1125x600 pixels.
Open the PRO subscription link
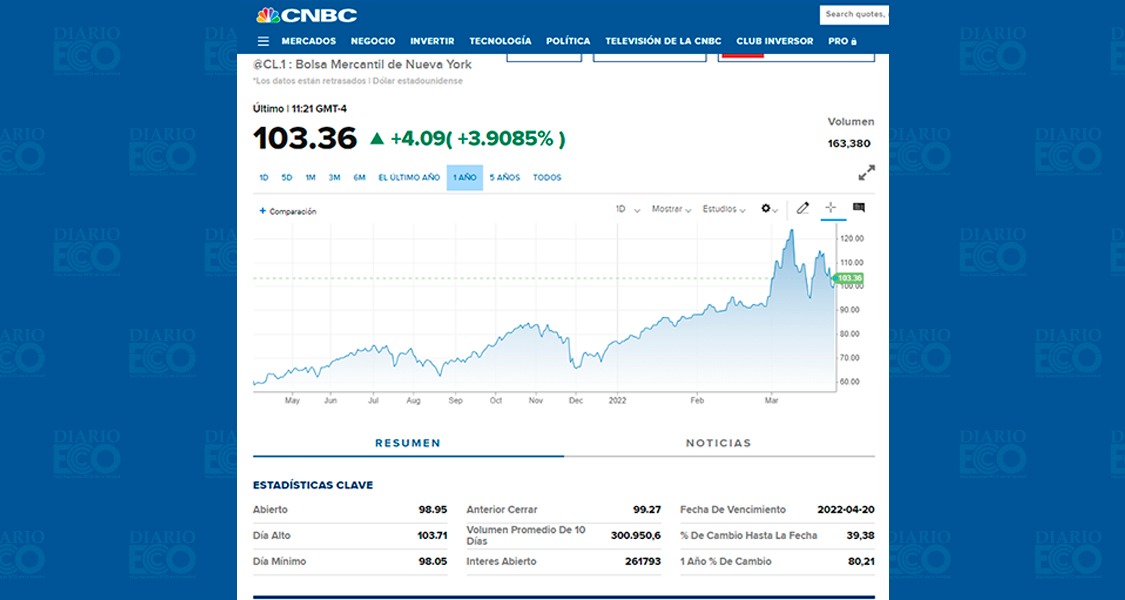coord(842,42)
